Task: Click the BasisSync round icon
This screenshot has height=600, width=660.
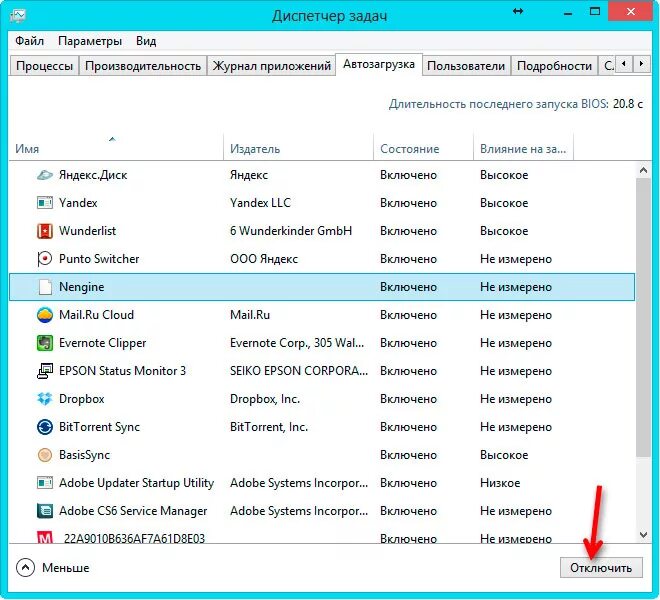Action: click(x=45, y=455)
